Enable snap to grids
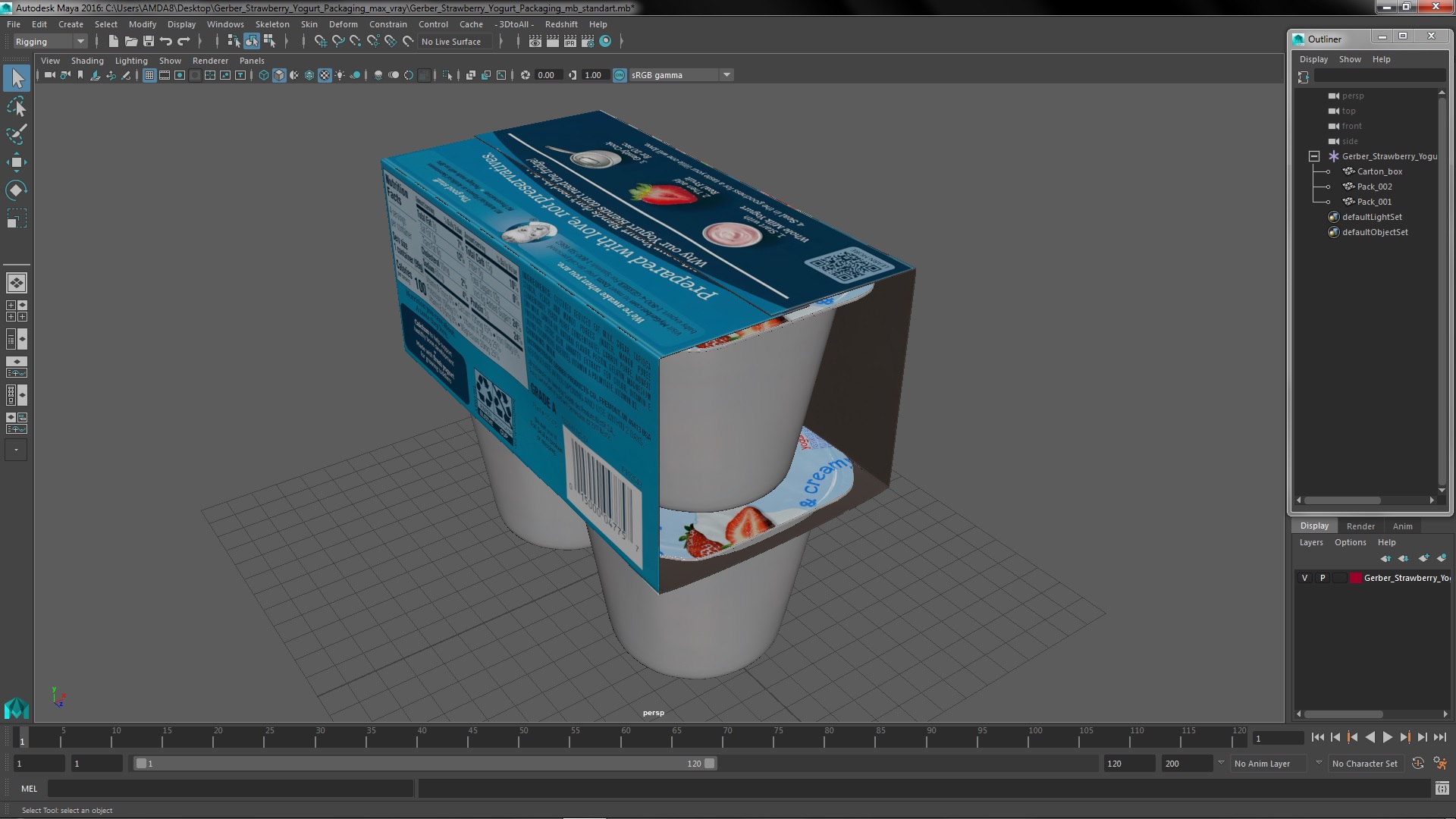The width and height of the screenshot is (1456, 819). click(x=320, y=42)
